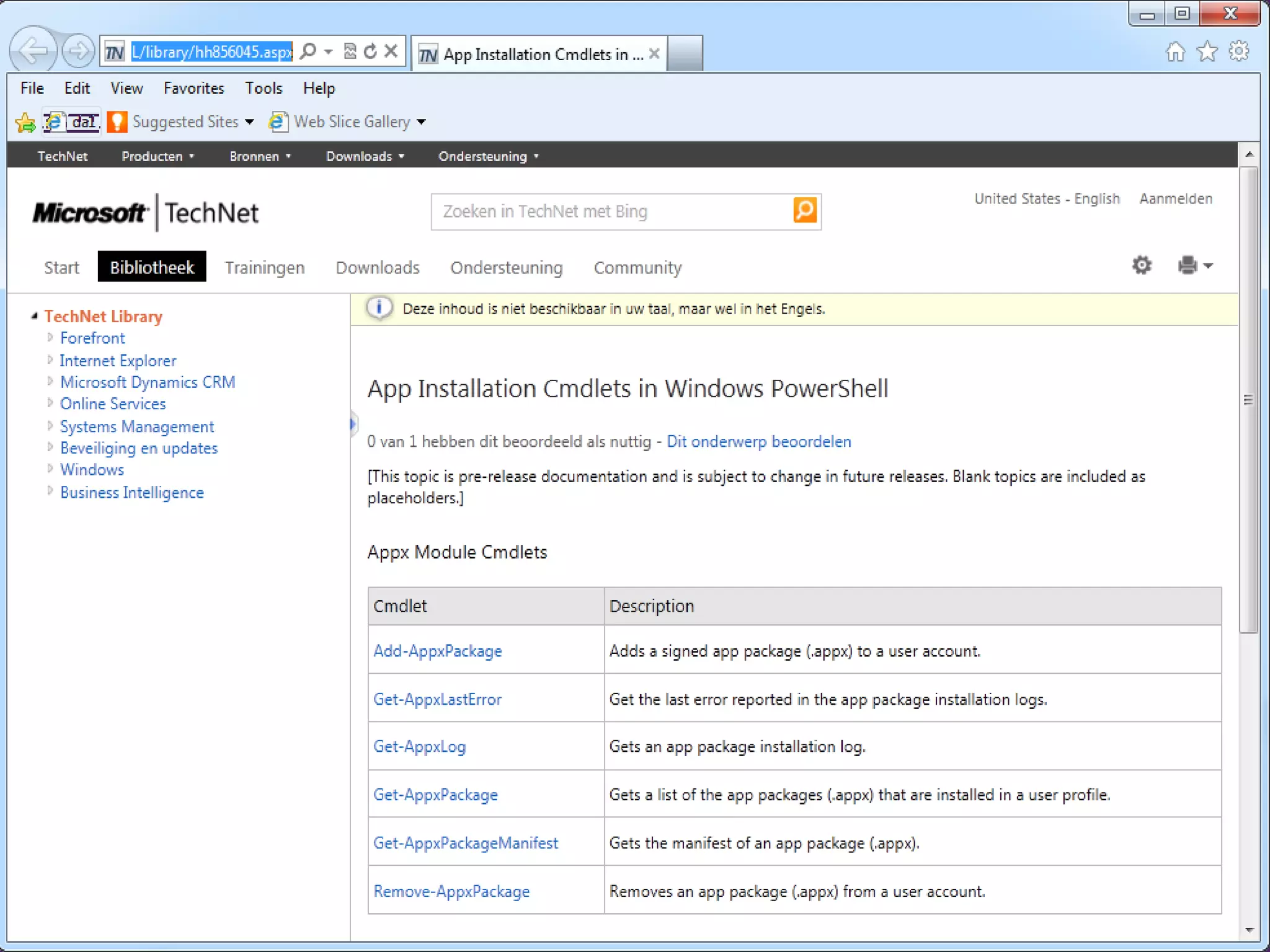Click the Stop loading X icon
Screen dimensions: 1270x952
coord(391,51)
